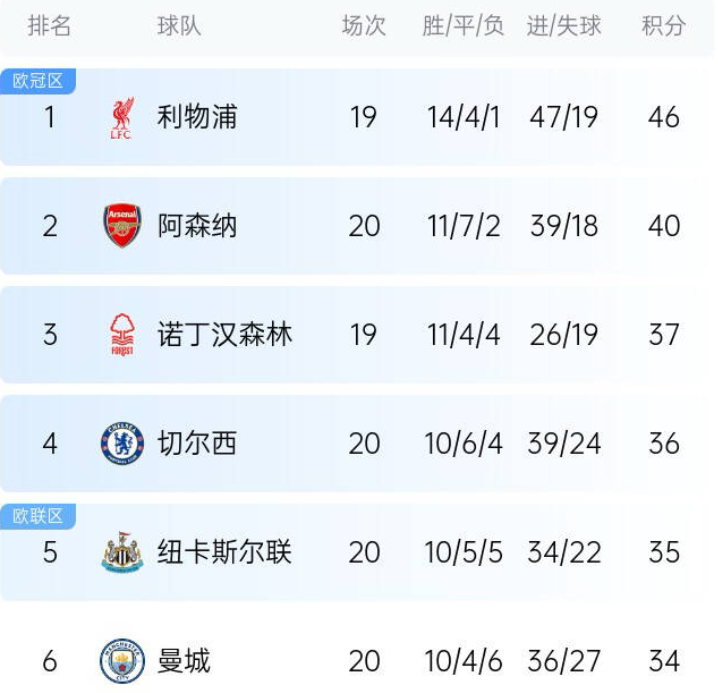Open team 利物浦 from the table
Image resolution: width=718 pixels, height=693 pixels.
click(x=196, y=118)
